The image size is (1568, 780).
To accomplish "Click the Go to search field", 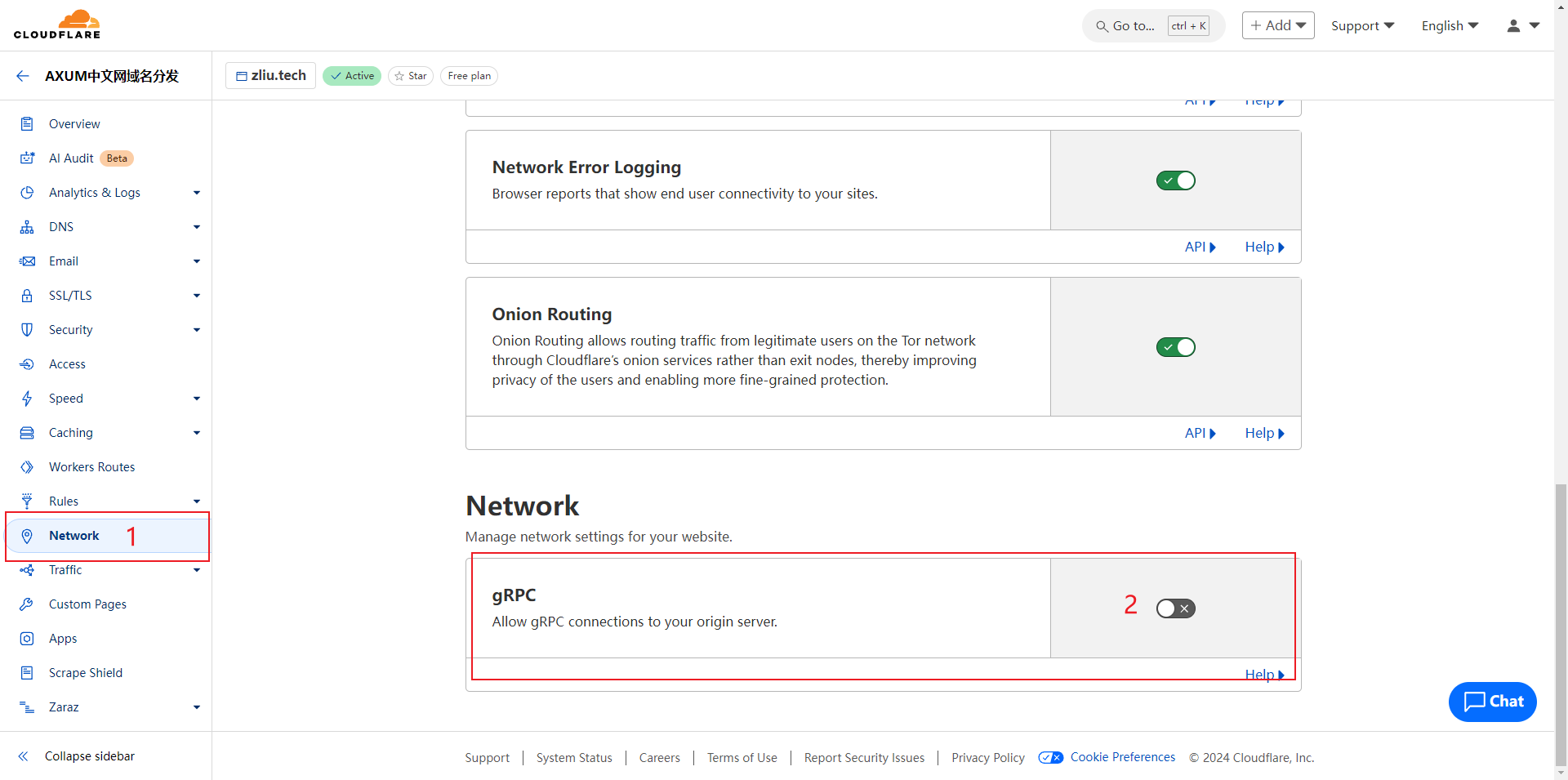I will tap(1153, 26).
